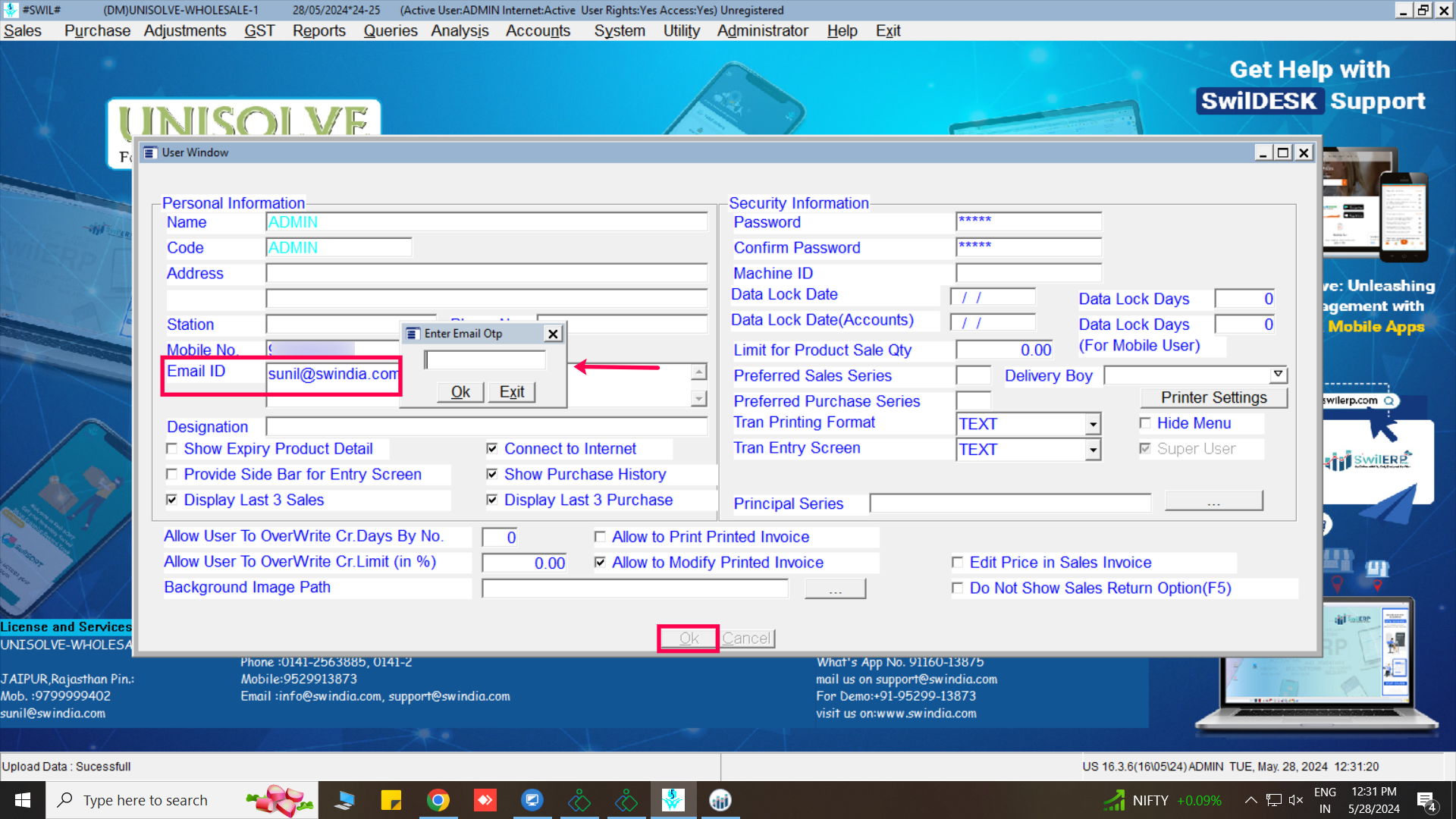
Task: Enable Allow to Print Printed Invoice
Action: tap(600, 537)
